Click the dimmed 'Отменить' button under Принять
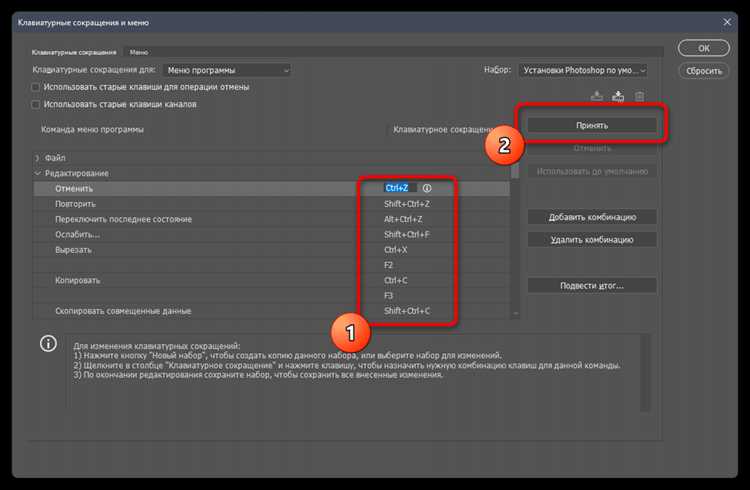 click(592, 148)
